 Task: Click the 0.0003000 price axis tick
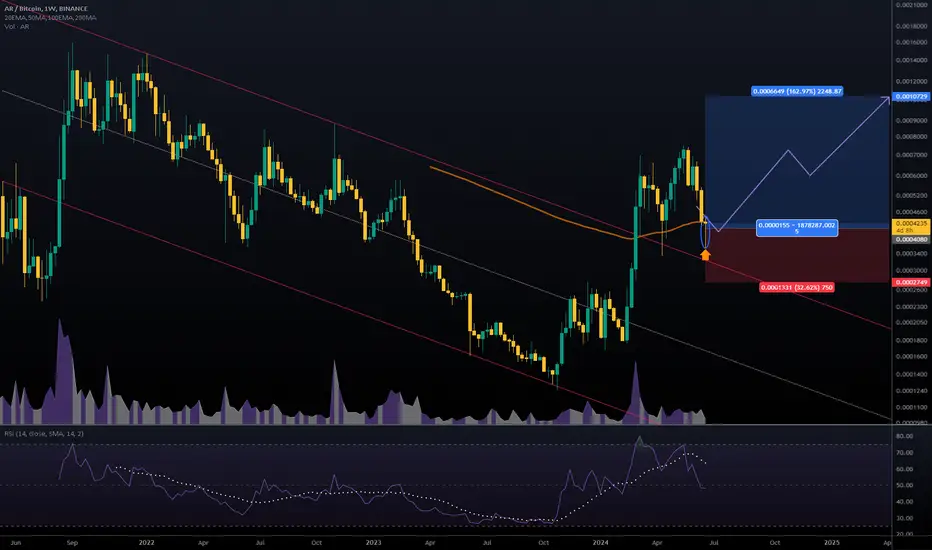pyautogui.click(x=912, y=271)
